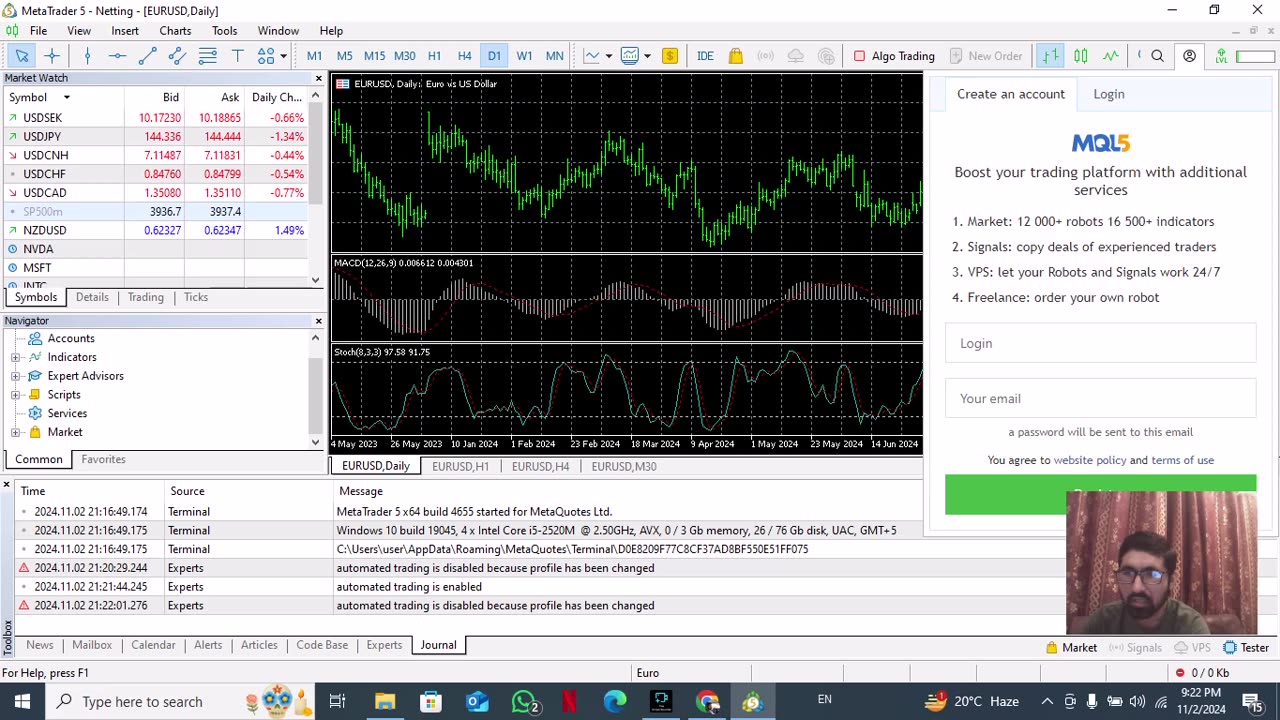
Task: Show chart as candlesticks
Action: 1080,56
